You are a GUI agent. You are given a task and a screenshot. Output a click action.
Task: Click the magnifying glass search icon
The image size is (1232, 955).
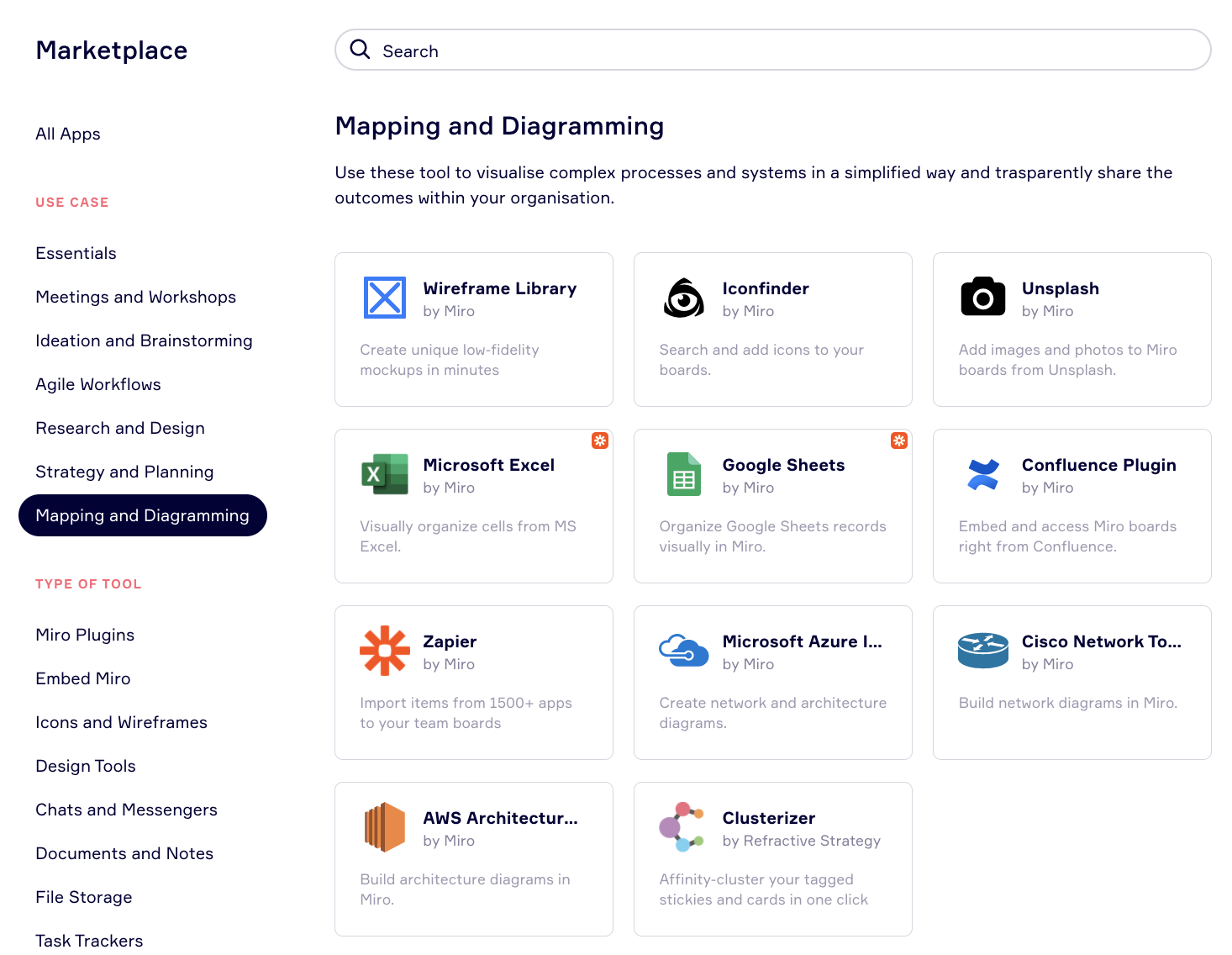[361, 50]
